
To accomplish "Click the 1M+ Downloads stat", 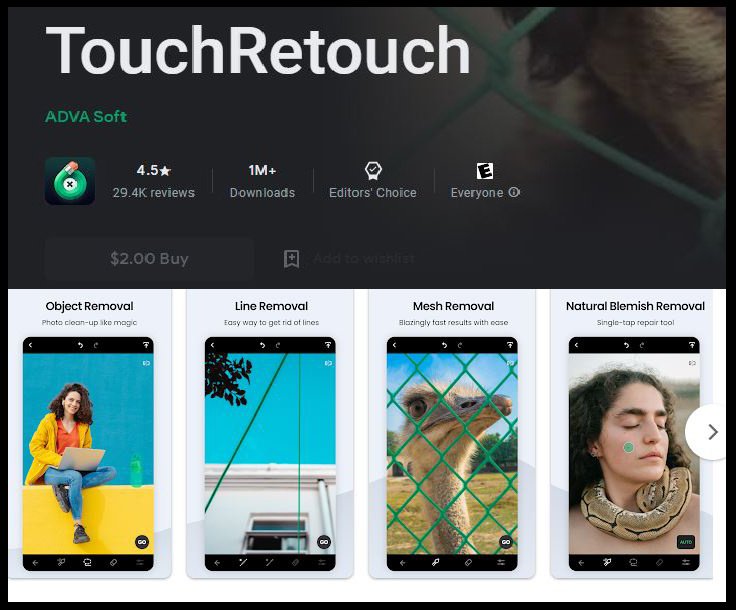I will pyautogui.click(x=262, y=181).
